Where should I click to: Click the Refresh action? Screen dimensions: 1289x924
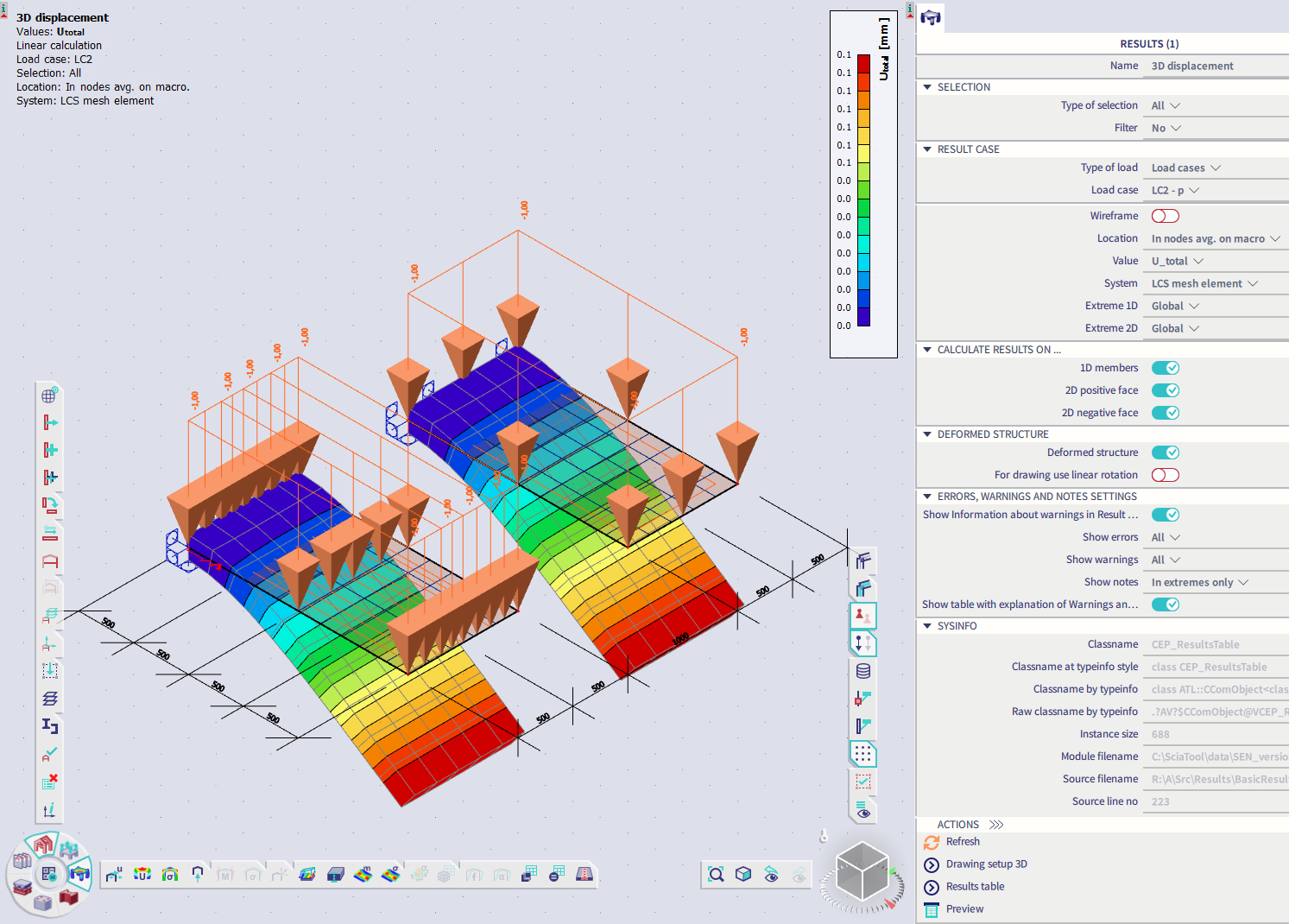(961, 841)
